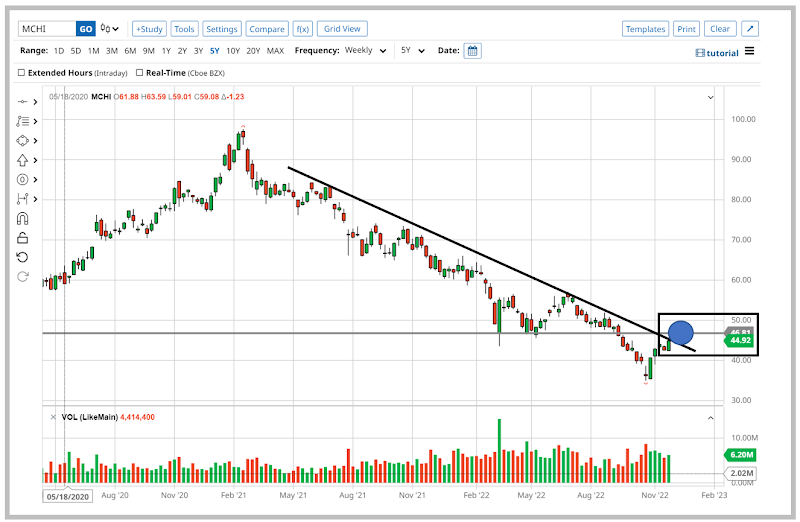Open the Tools menu
The width and height of the screenshot is (800, 522).
184,29
